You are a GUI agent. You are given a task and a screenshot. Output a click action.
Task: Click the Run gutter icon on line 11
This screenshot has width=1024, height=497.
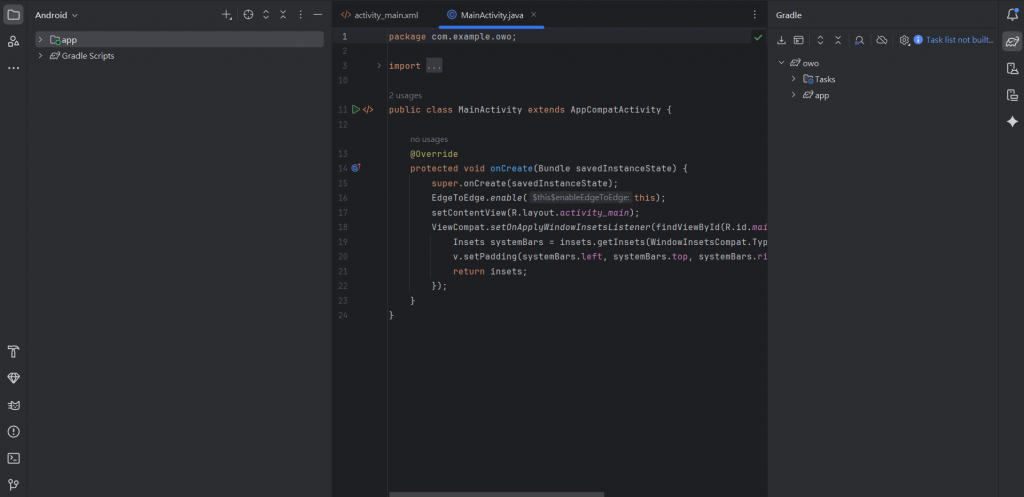[356, 110]
